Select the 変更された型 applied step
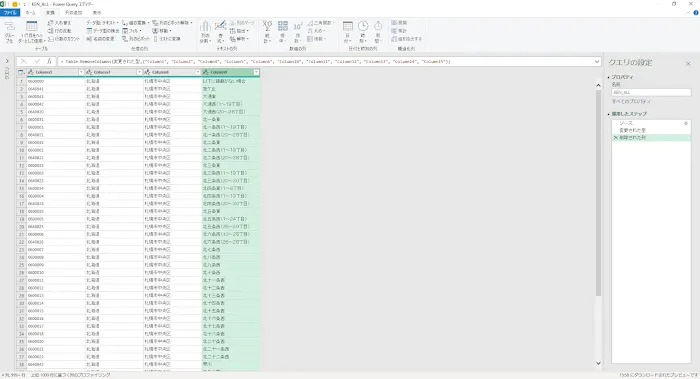Viewport: 700px width, 379px height. coord(651,130)
